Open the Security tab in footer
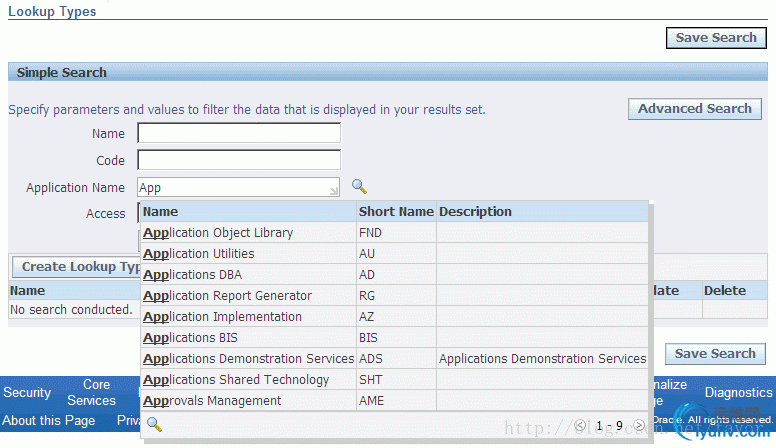This screenshot has height=448, width=776. 27,393
